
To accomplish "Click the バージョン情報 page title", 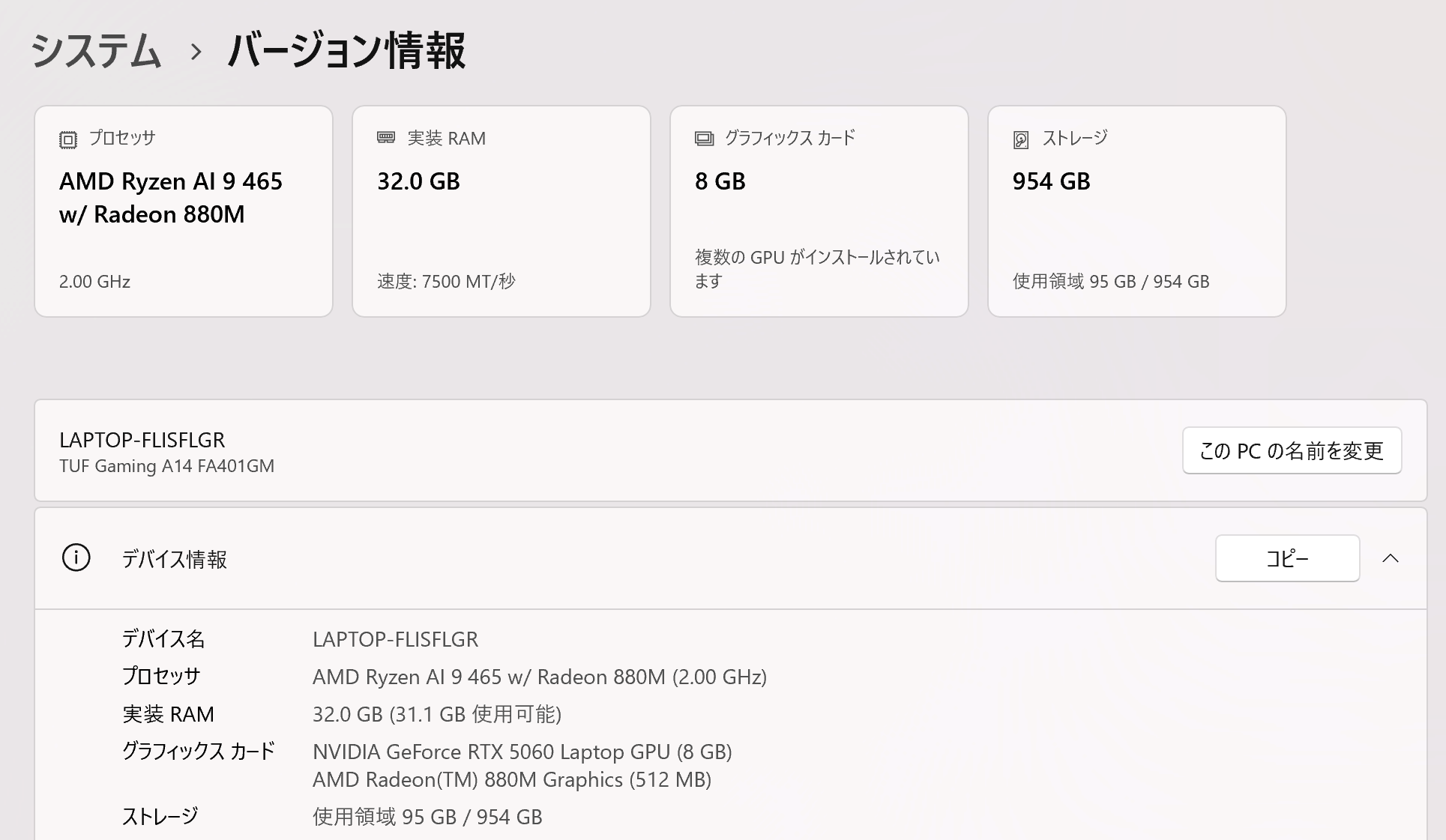I will tap(346, 51).
